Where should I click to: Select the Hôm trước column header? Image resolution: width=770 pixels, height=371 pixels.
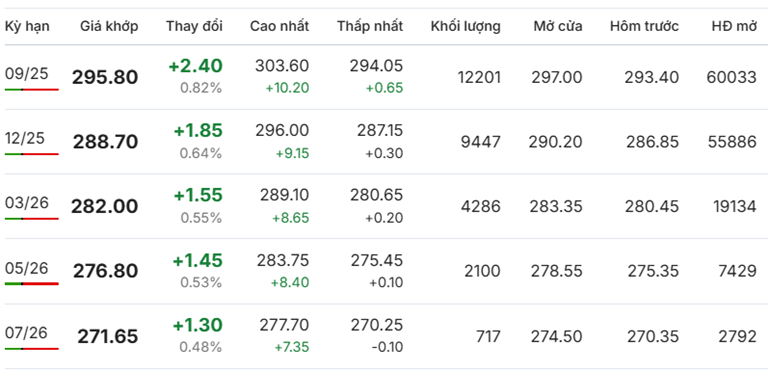(x=644, y=27)
